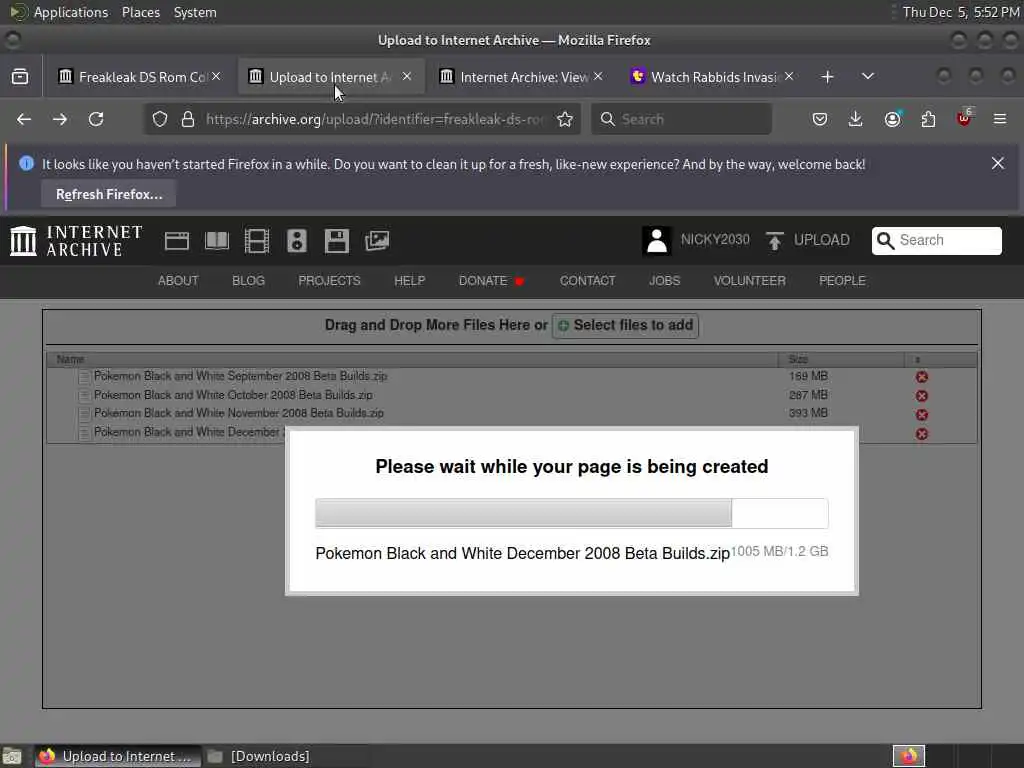The image size is (1024, 768).
Task: Select the '393 MB' size cell
Action: click(x=808, y=413)
